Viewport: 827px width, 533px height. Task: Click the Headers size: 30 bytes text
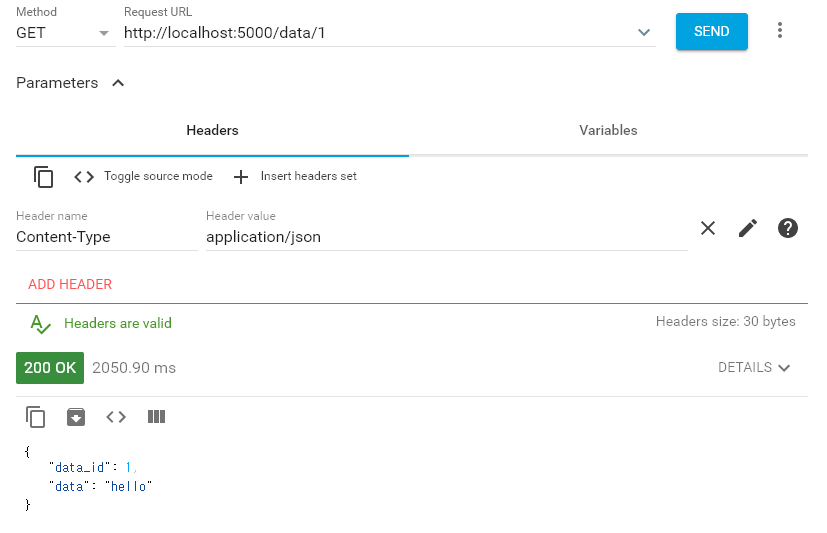tap(726, 322)
